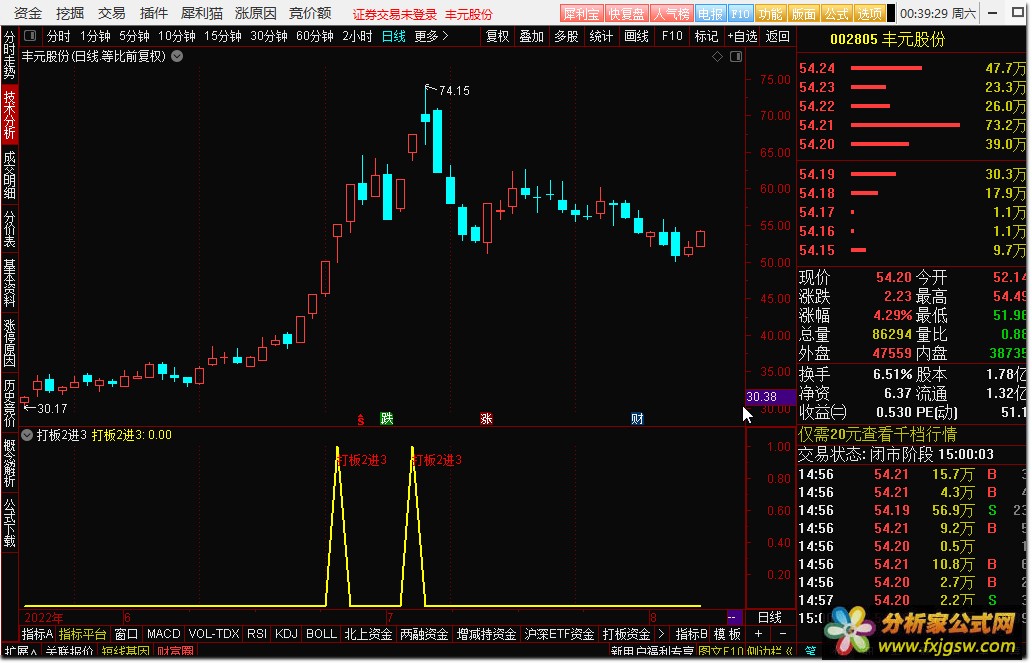Open the 犀利猫 menu
The width and height of the screenshot is (1032, 663).
pyautogui.click(x=201, y=13)
